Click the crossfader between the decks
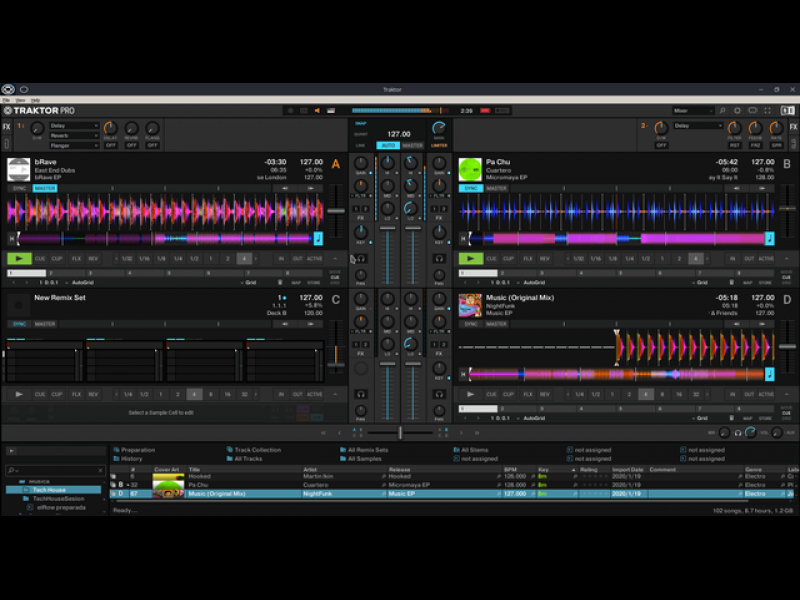This screenshot has width=800, height=600. pyautogui.click(x=400, y=432)
